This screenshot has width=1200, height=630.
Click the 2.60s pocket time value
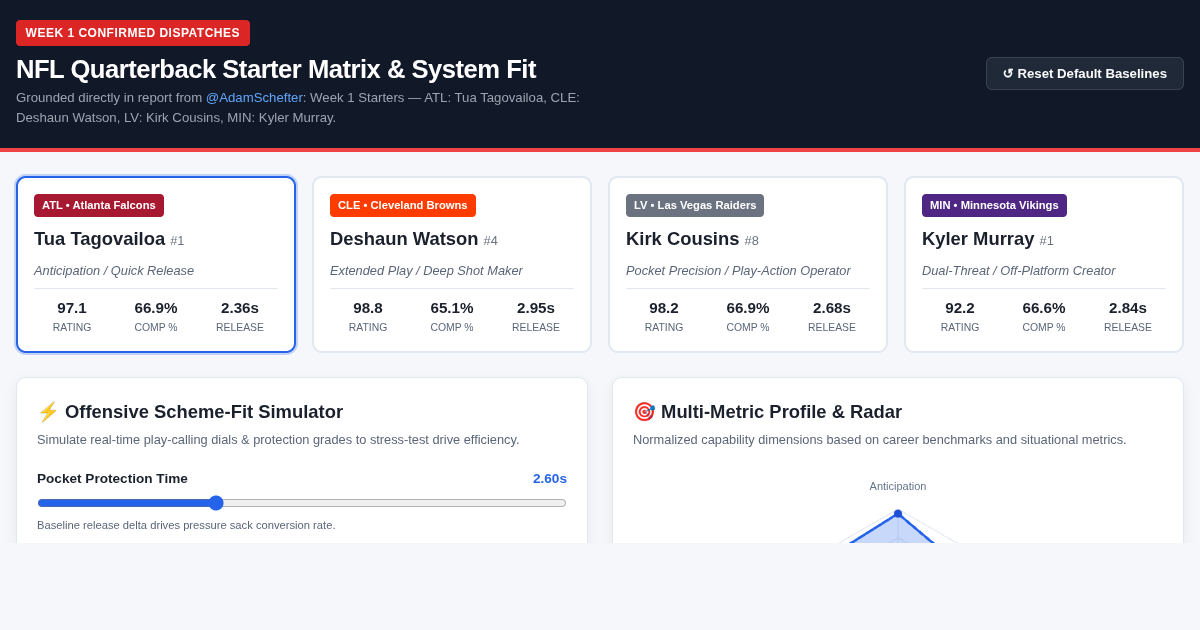point(550,478)
